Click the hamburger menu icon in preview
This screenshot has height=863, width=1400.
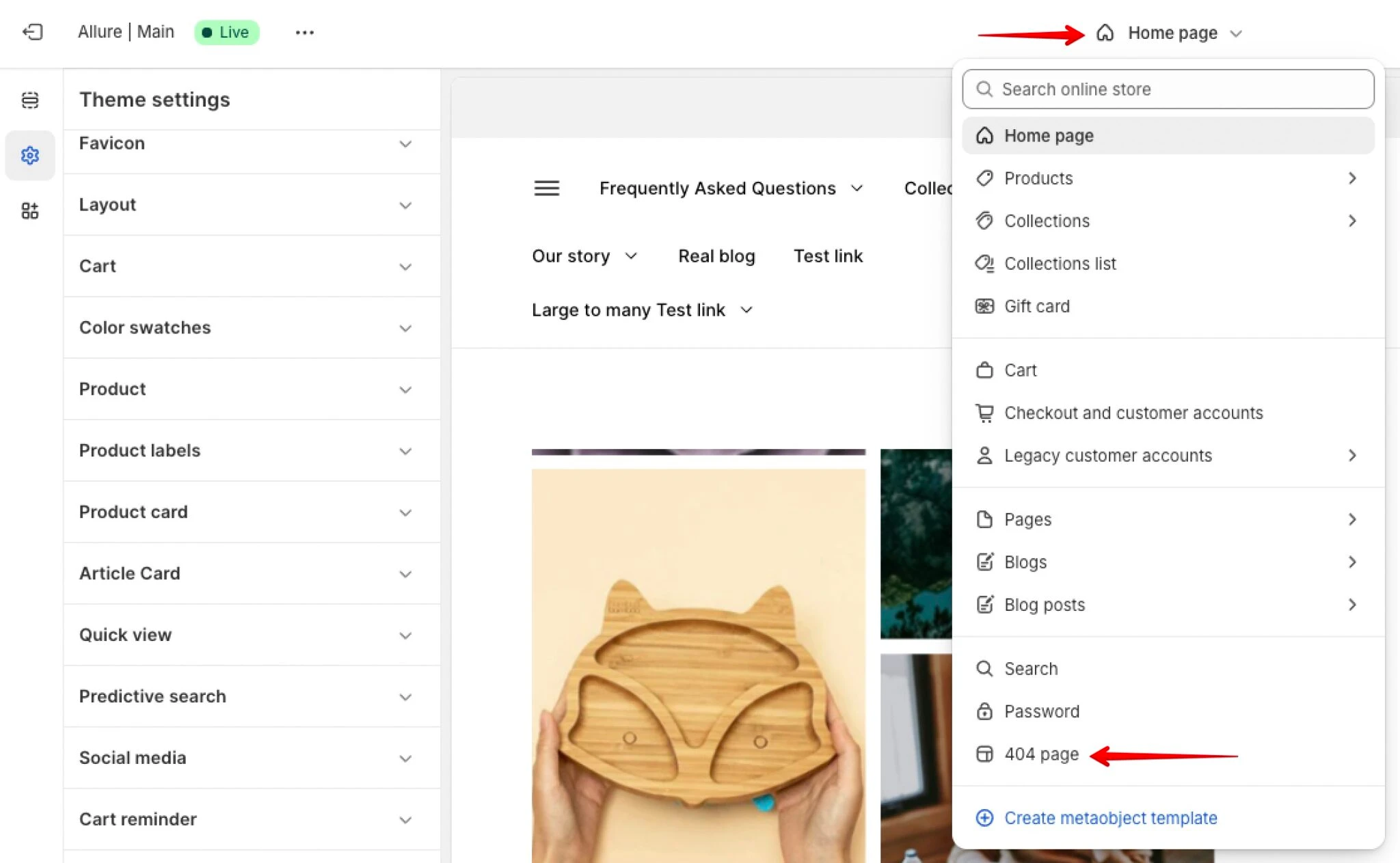tap(546, 188)
